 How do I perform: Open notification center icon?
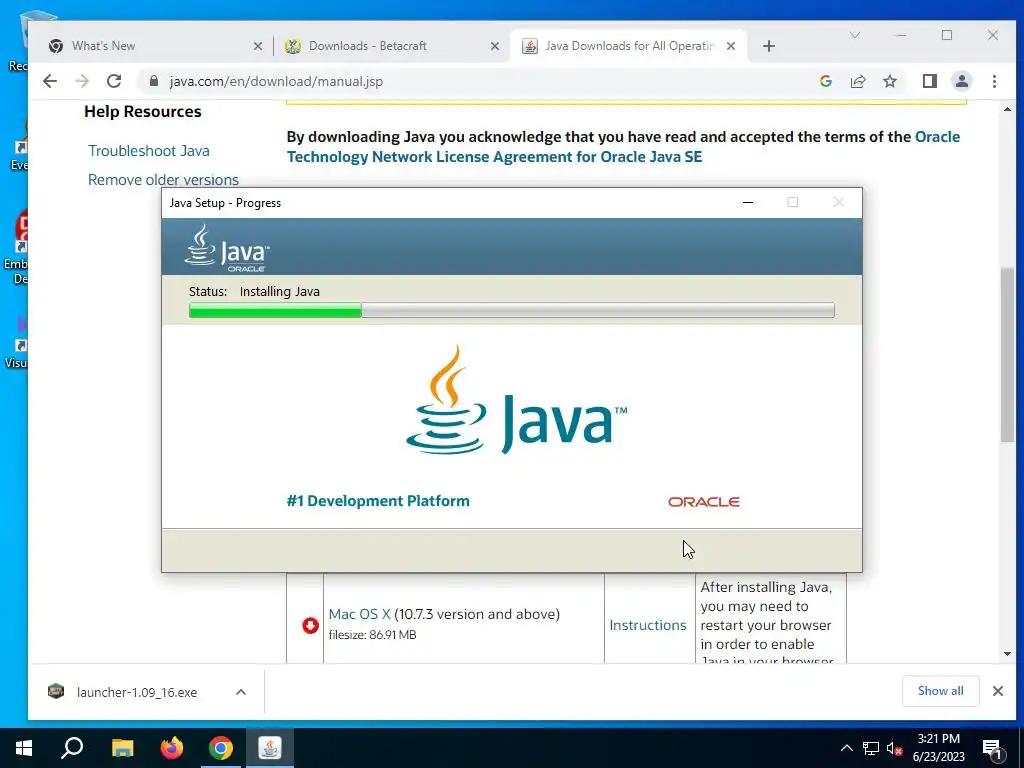click(992, 748)
